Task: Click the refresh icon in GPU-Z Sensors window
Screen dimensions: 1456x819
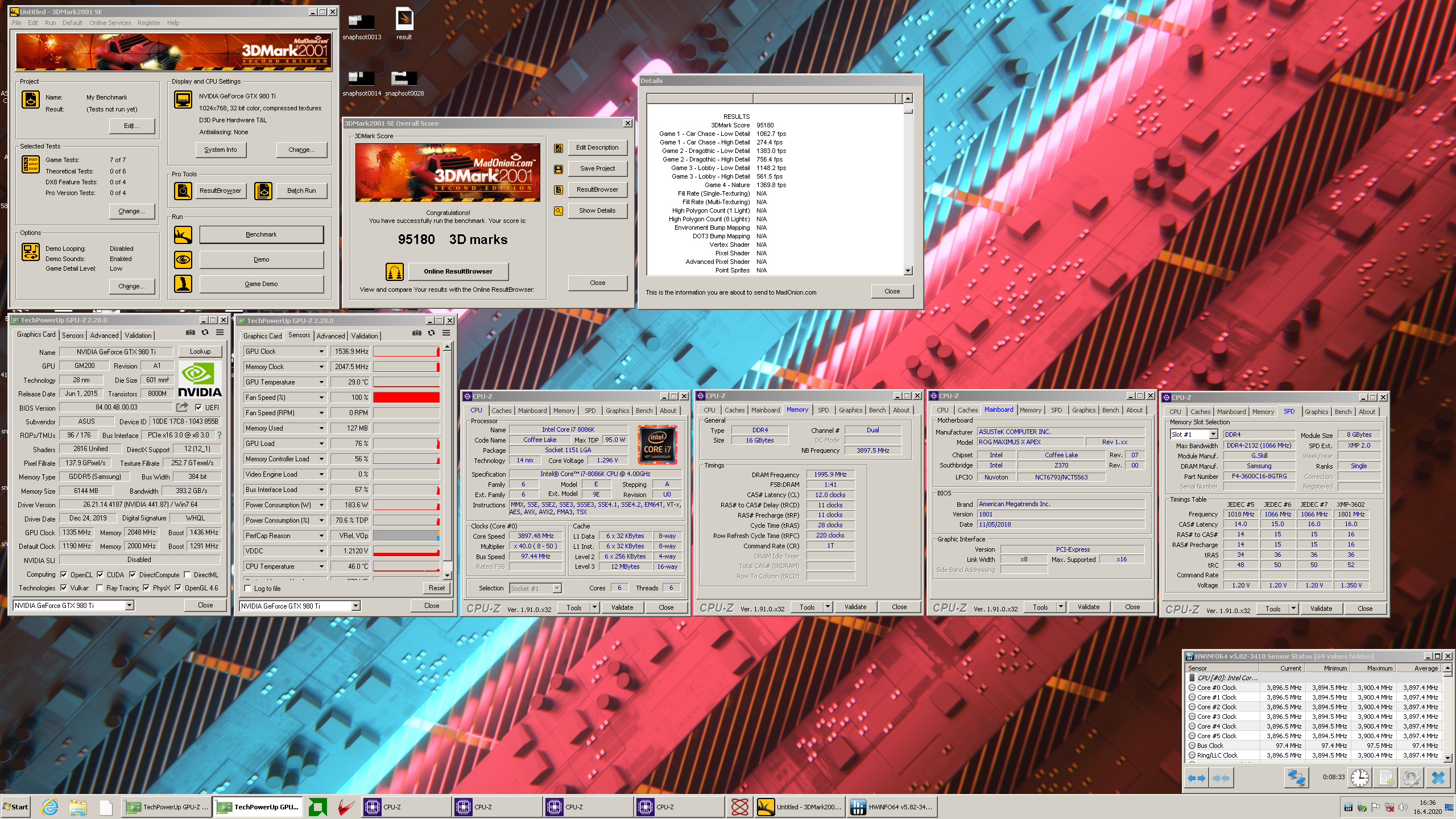Action: click(432, 333)
